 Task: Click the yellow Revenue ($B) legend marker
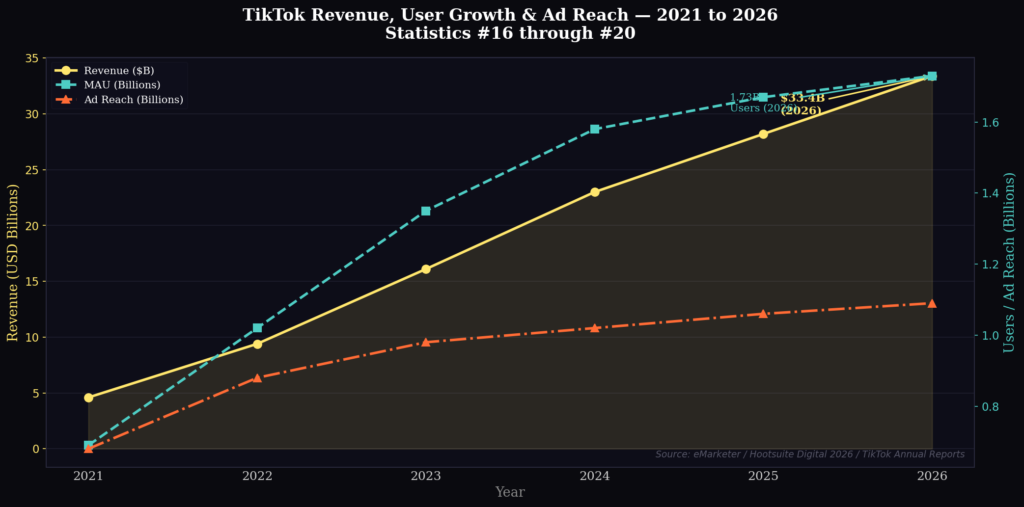[67, 71]
